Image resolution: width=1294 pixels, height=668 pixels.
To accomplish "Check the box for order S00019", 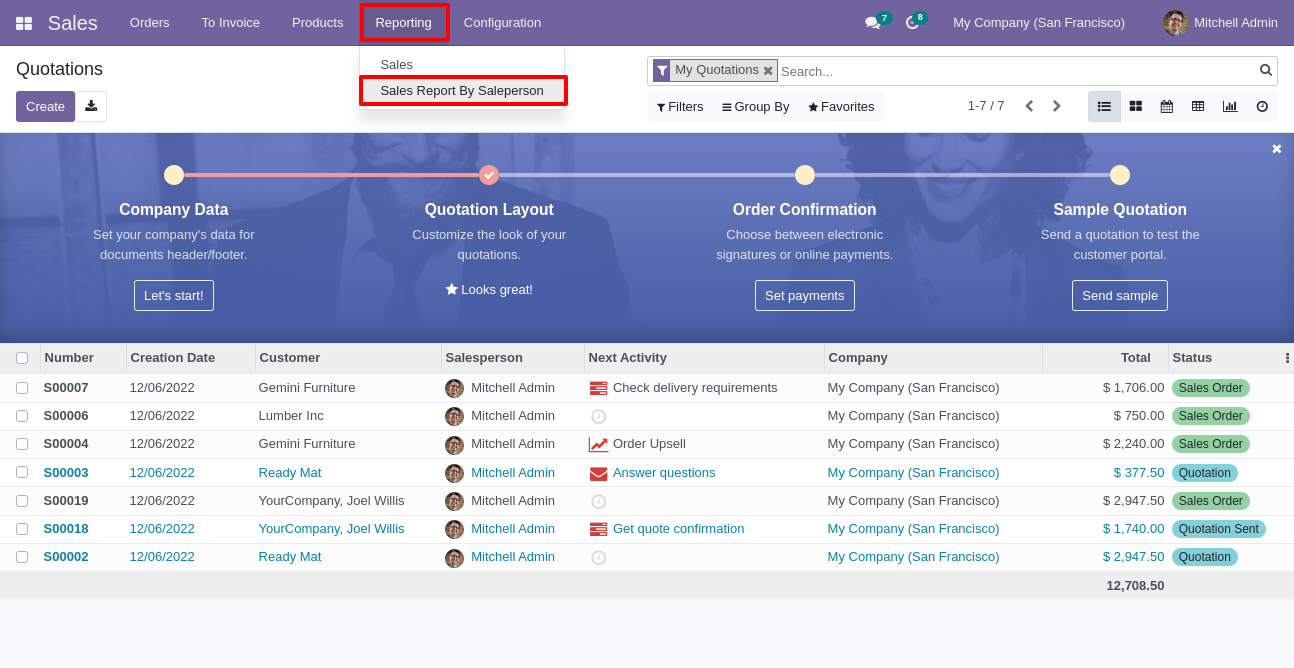I will coord(22,501).
